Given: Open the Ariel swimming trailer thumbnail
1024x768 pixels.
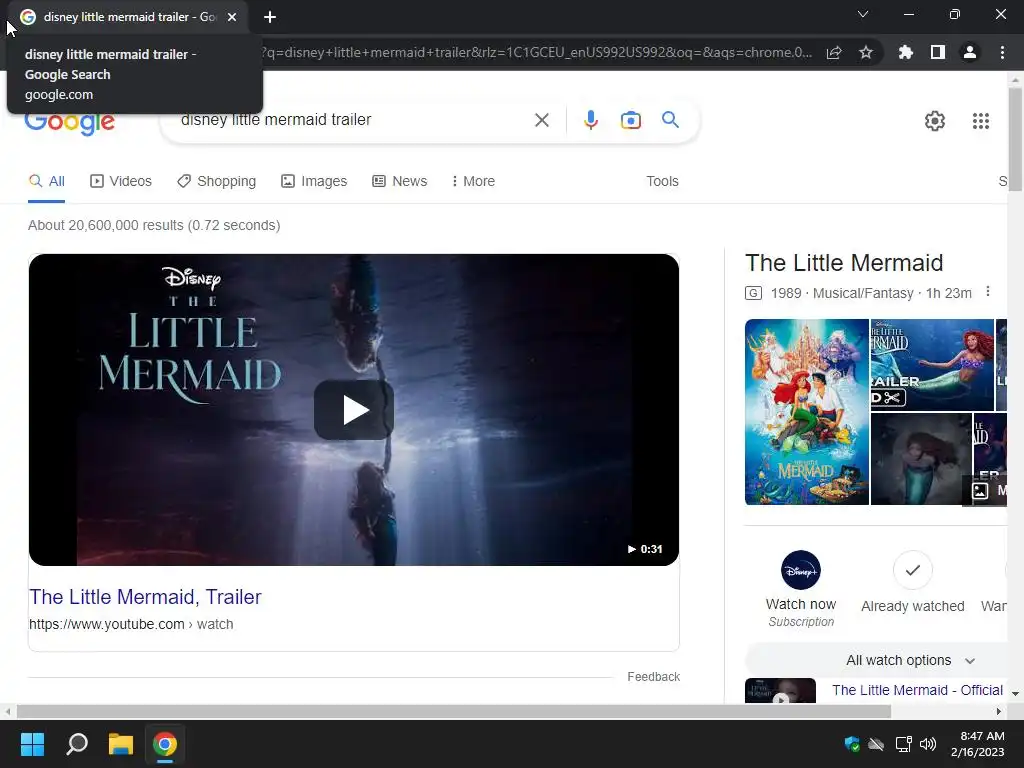Looking at the screenshot, I should (x=932, y=364).
